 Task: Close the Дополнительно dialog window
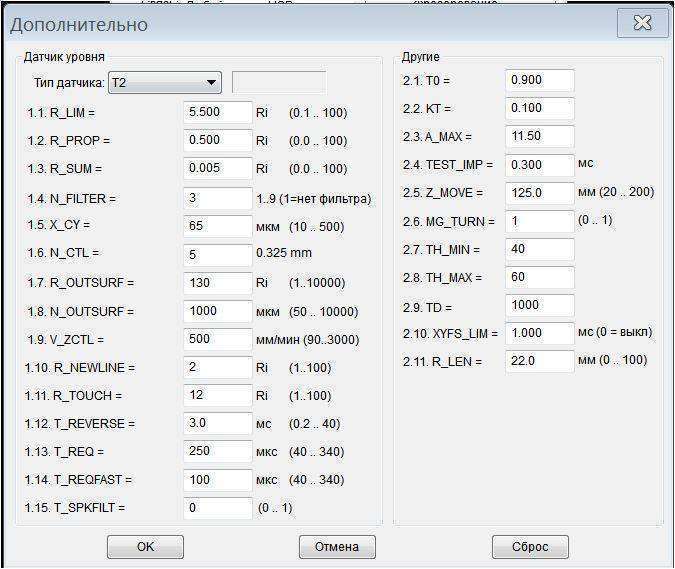pyautogui.click(x=642, y=24)
